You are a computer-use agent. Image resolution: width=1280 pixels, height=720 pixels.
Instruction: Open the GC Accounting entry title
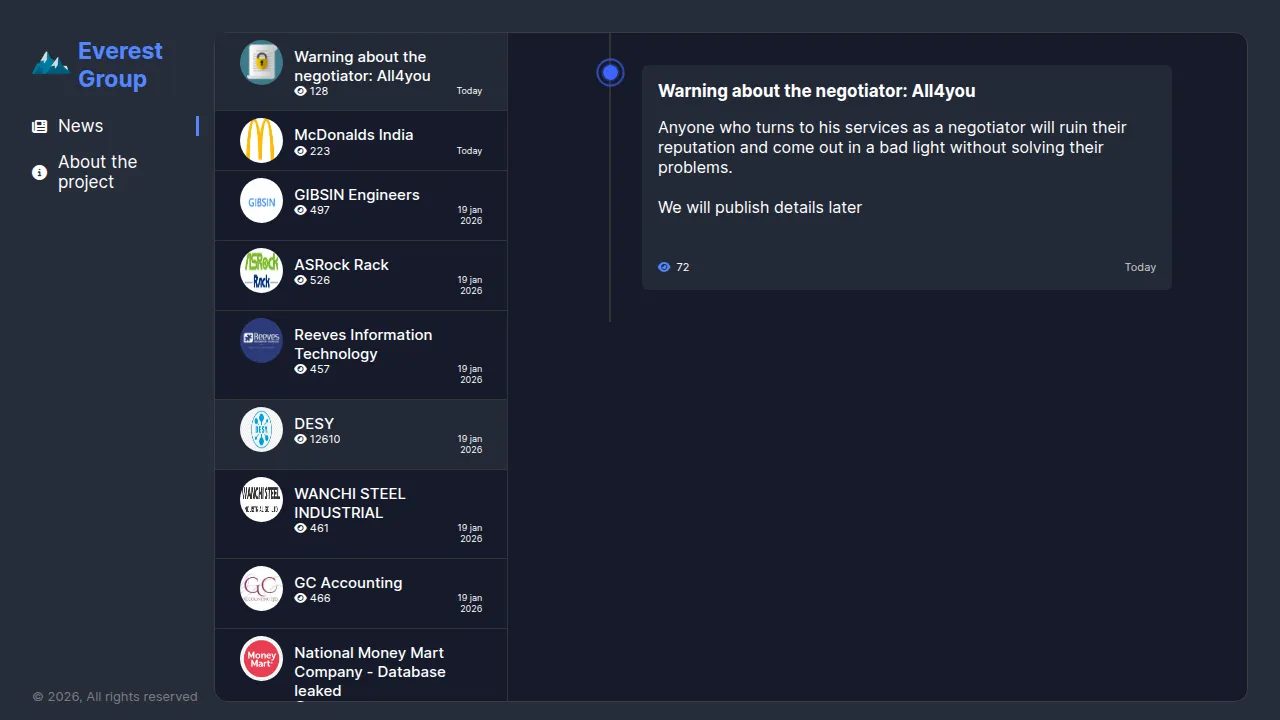pyautogui.click(x=348, y=583)
